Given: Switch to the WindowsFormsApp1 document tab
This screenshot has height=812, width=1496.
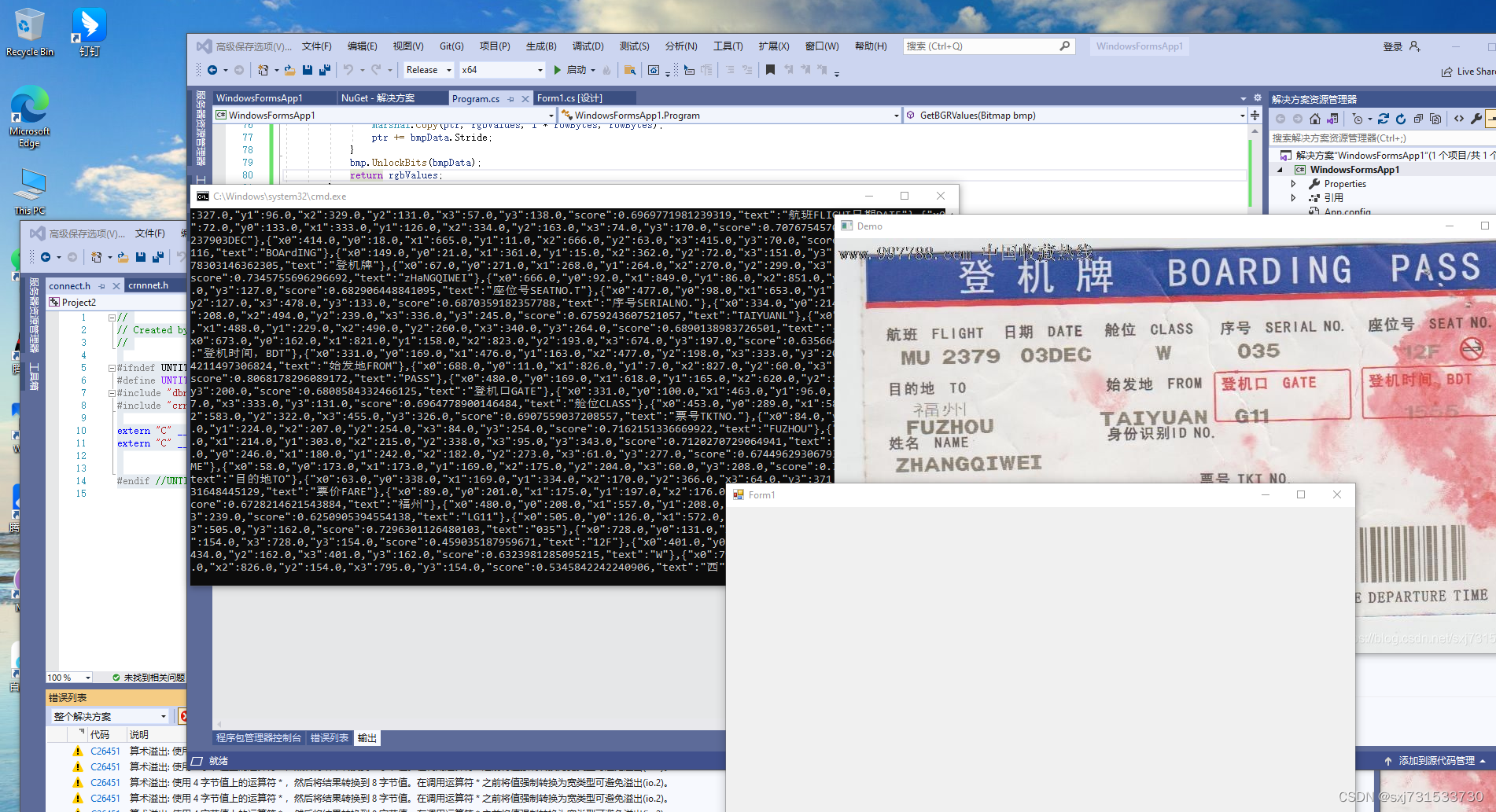Looking at the screenshot, I should 274,98.
